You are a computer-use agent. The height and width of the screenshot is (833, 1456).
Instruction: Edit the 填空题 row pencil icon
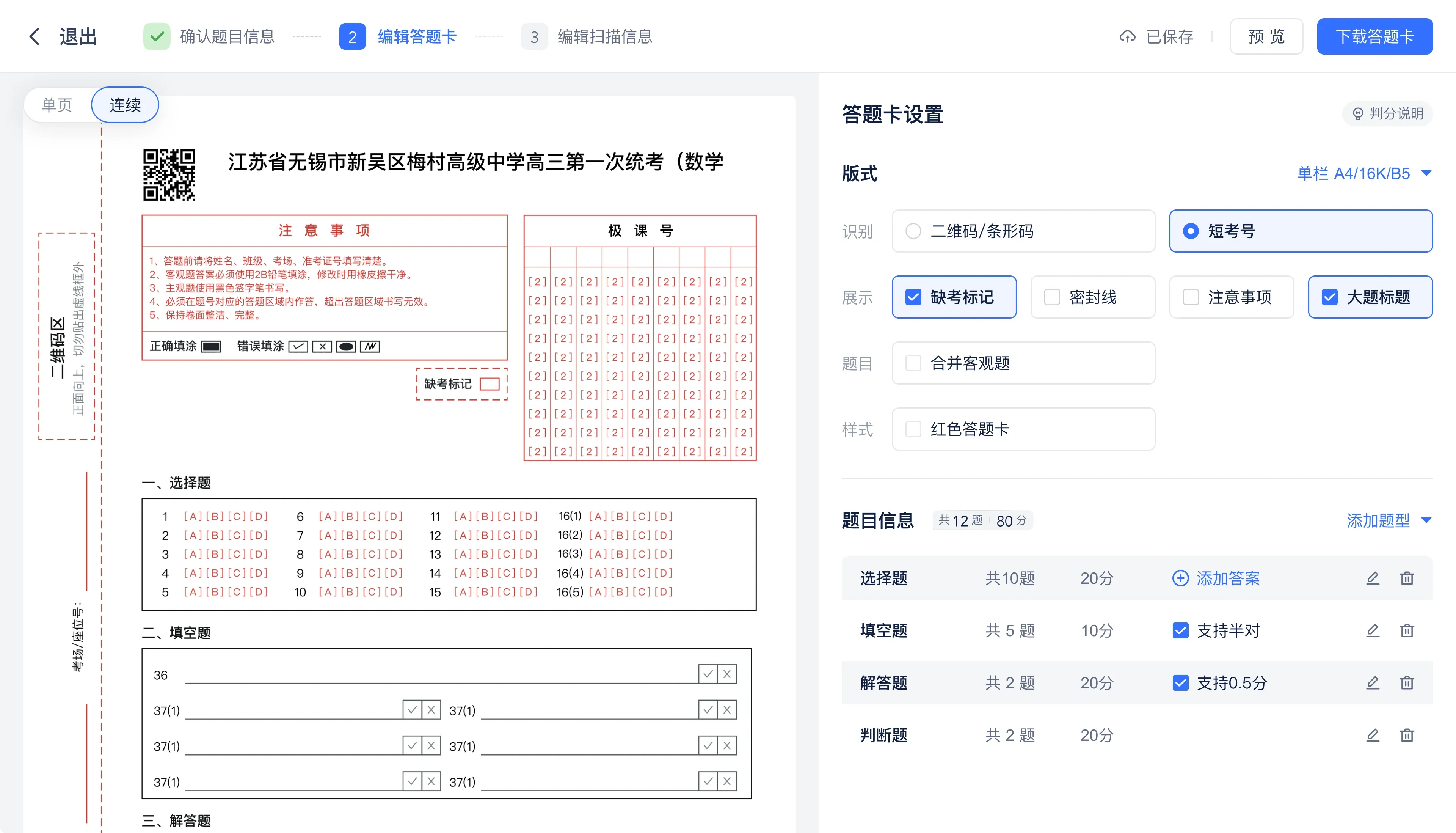(1373, 630)
